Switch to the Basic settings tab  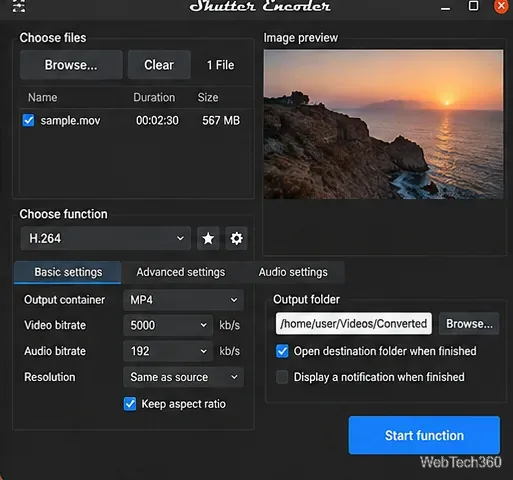click(68, 272)
